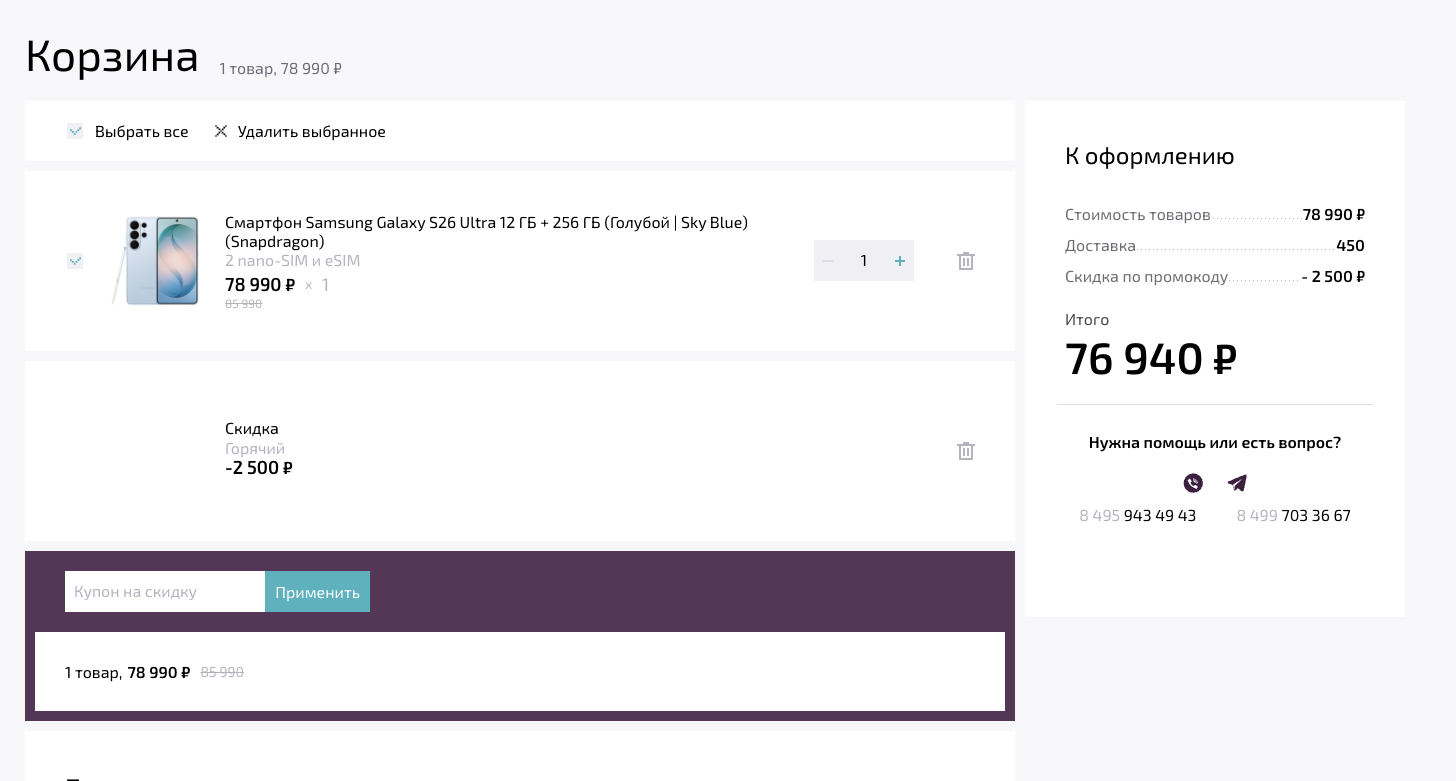
Task: Click the 'Итого' label
Action: pos(1087,320)
